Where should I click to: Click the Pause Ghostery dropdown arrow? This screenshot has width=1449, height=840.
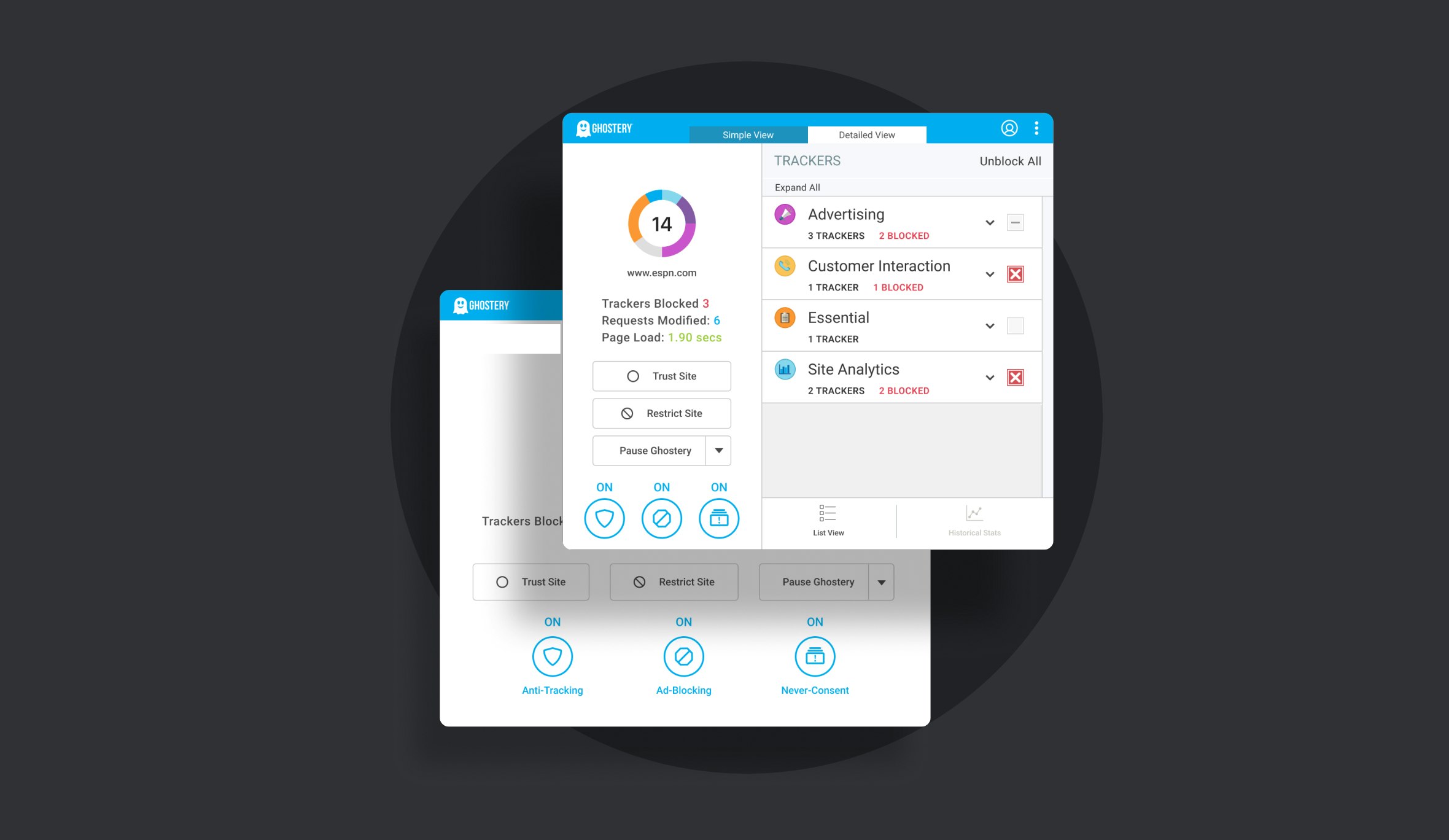point(720,450)
